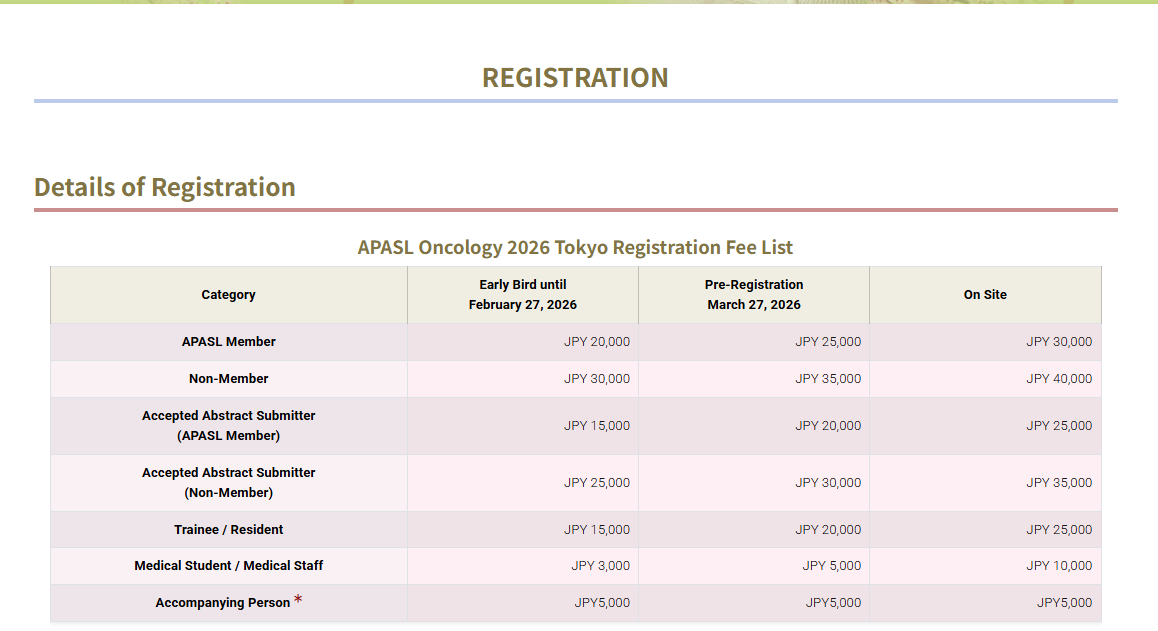Click the Accompanying Person row label
The image size is (1158, 631).
click(x=222, y=603)
